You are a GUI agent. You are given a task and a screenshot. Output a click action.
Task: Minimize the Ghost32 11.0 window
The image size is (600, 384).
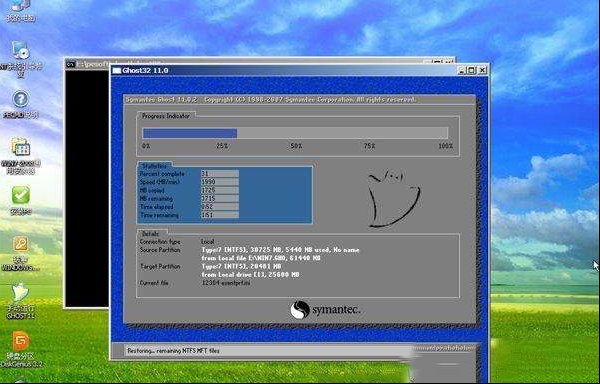[x=462, y=70]
